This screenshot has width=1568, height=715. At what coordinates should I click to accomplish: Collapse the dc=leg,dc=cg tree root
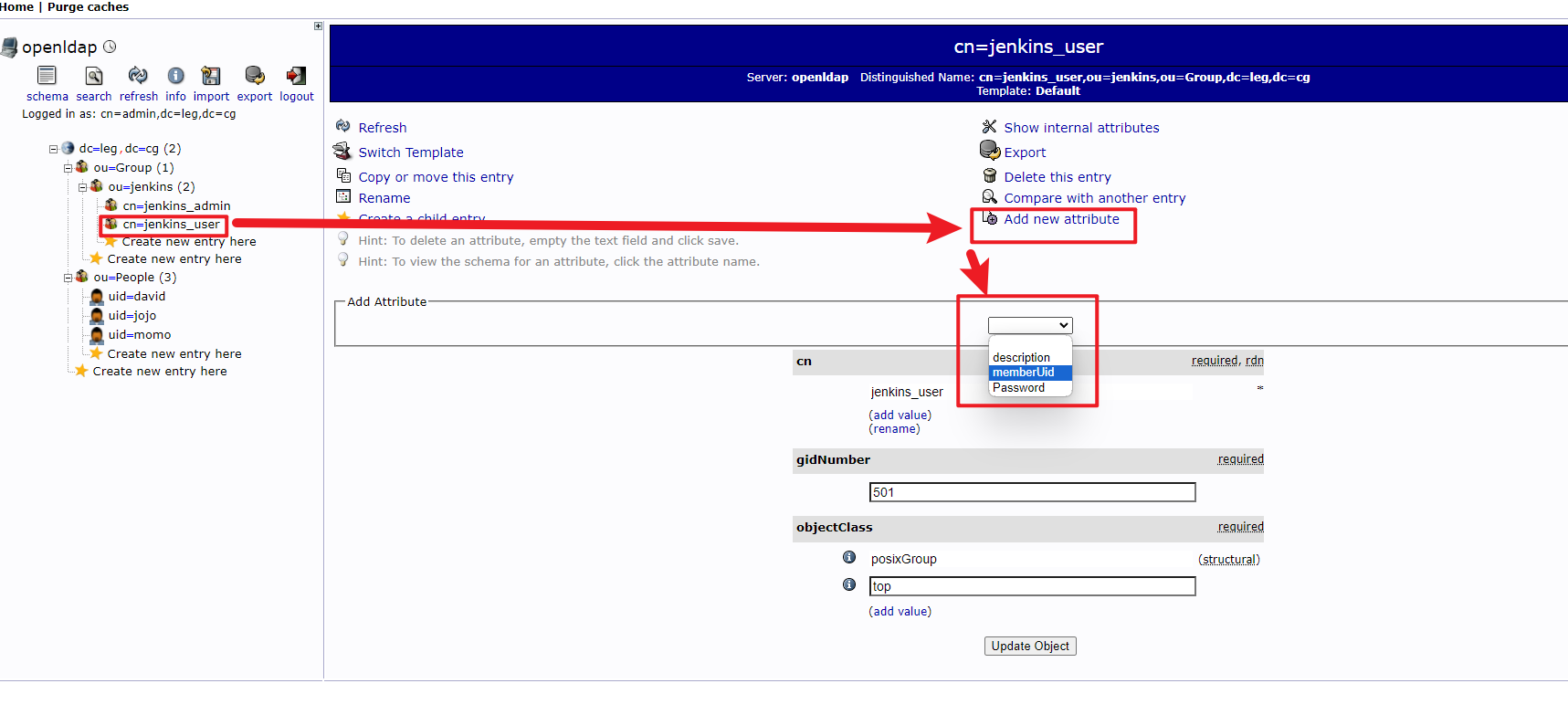click(x=54, y=149)
